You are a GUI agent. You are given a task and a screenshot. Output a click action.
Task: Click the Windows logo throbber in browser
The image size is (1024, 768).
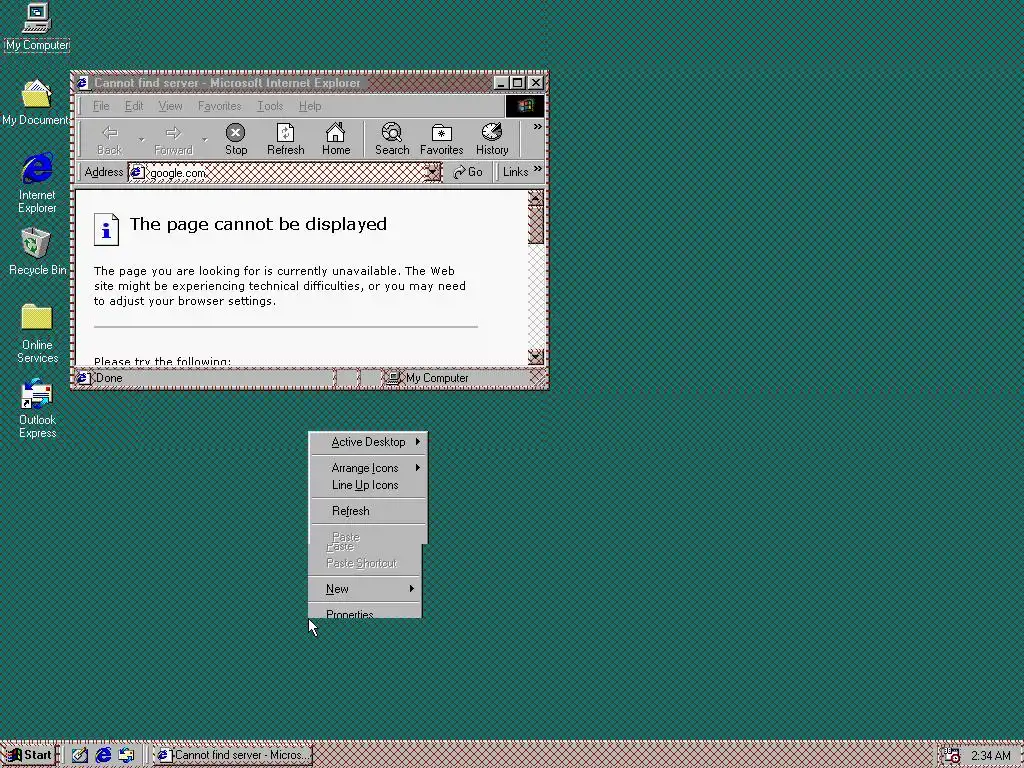tap(525, 106)
